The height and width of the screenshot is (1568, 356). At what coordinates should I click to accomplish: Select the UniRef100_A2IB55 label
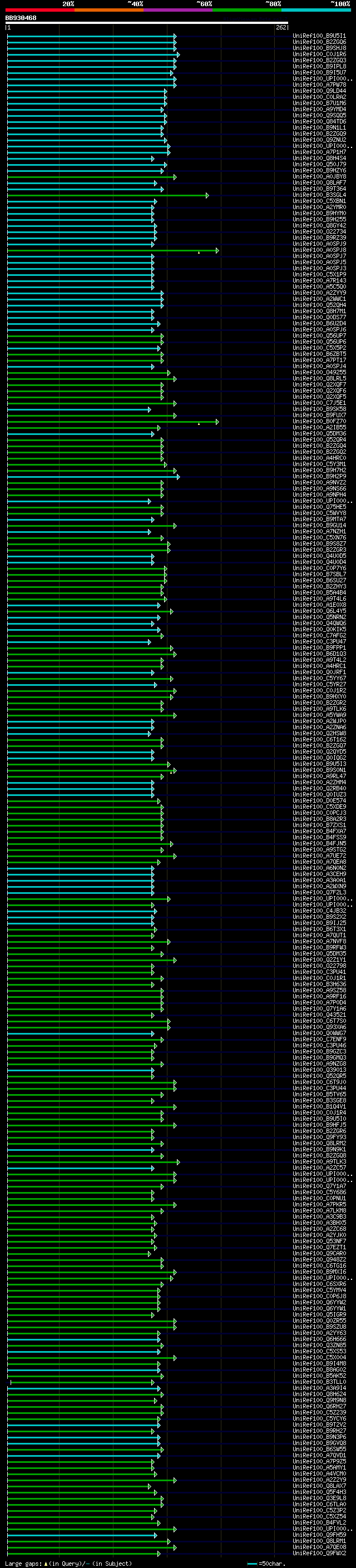click(x=319, y=427)
